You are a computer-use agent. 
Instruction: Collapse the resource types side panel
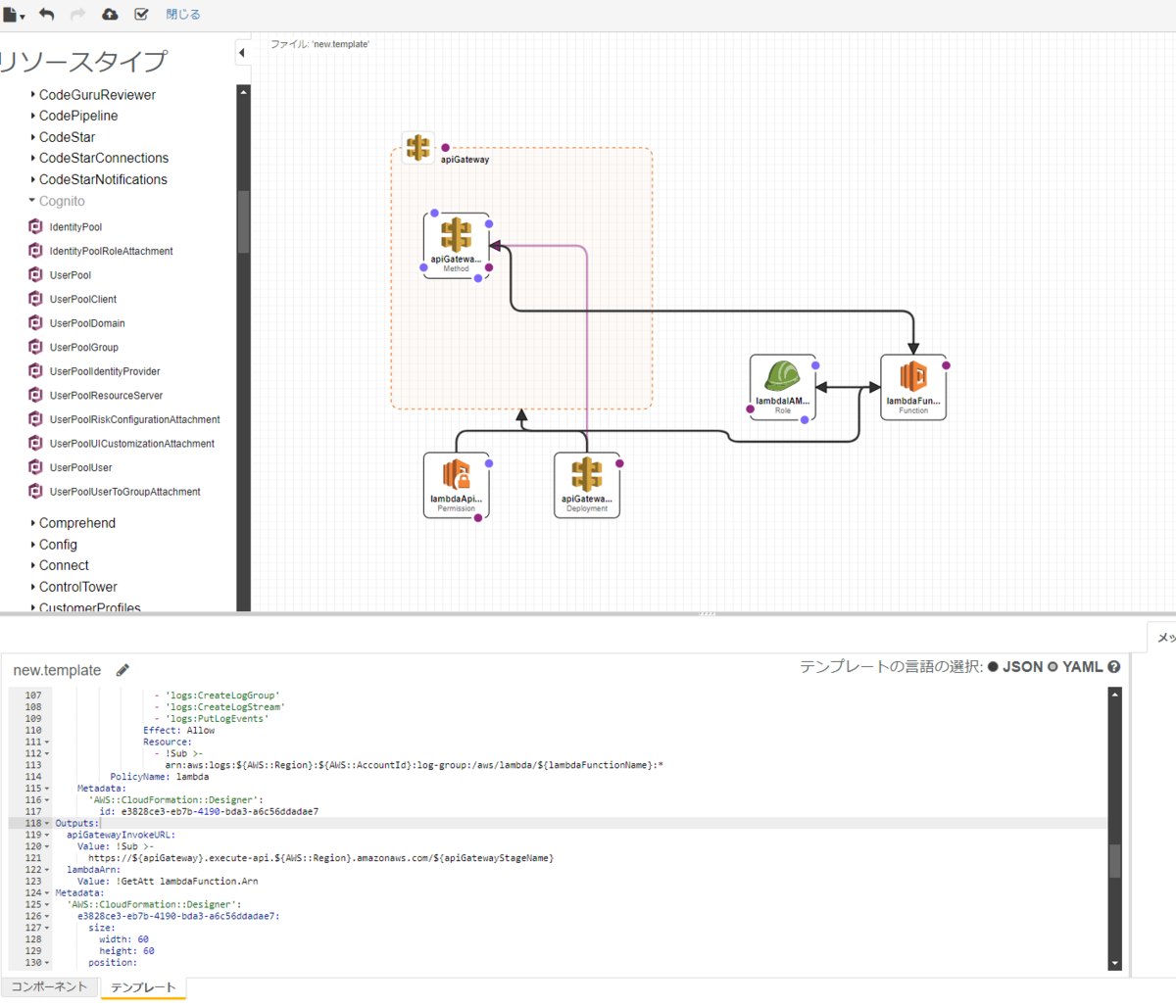(x=242, y=53)
